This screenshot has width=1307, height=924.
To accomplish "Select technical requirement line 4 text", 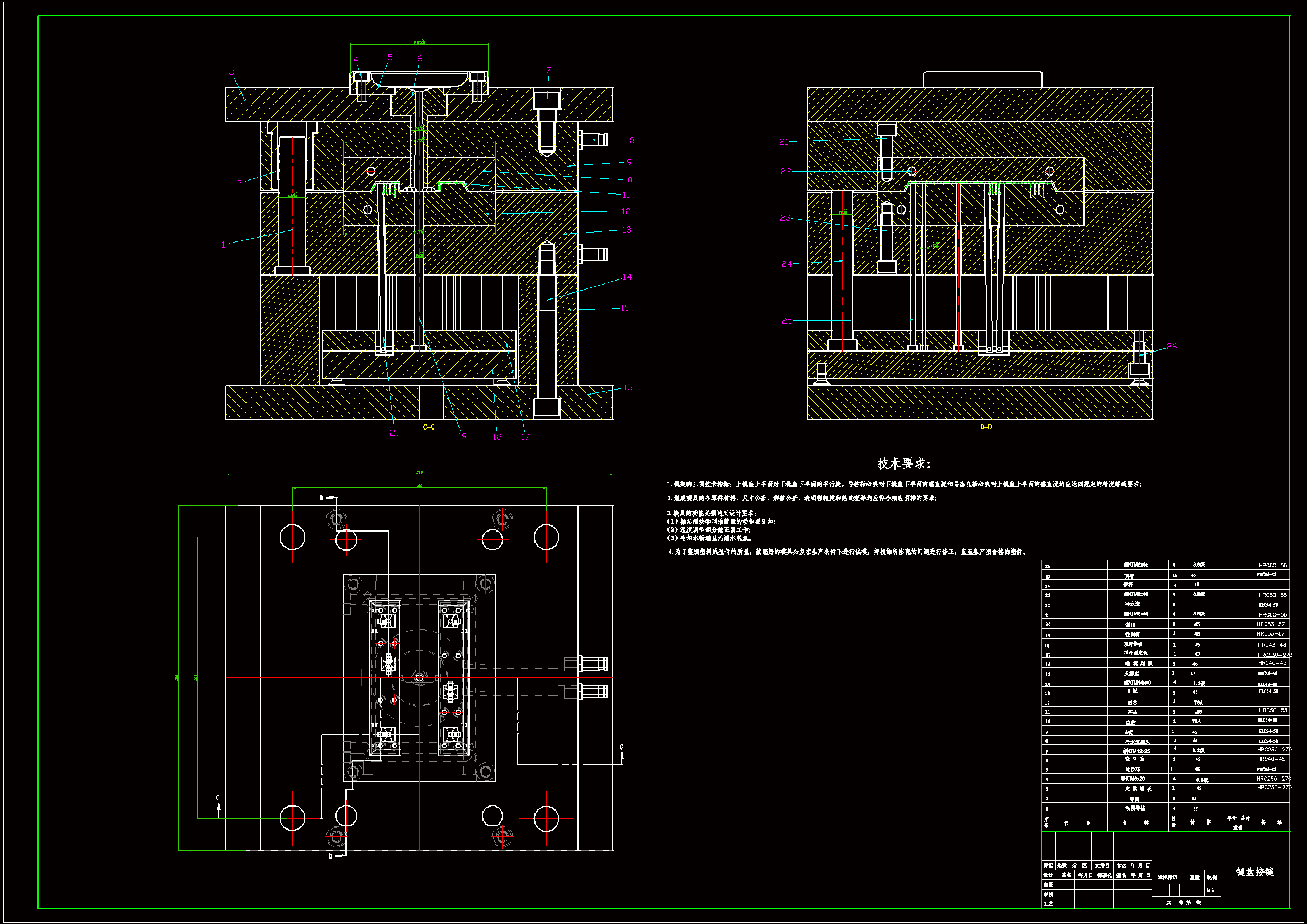I will (x=846, y=552).
